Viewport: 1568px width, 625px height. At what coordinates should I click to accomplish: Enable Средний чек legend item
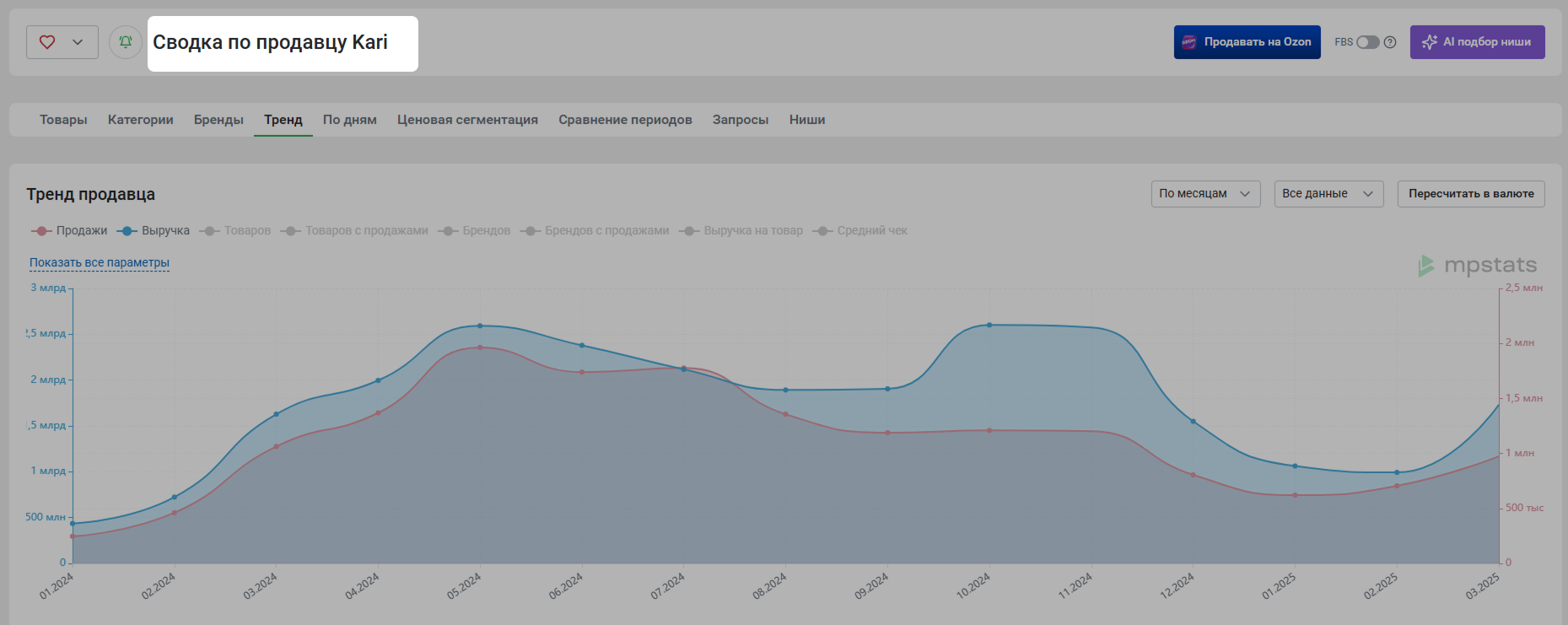click(860, 231)
